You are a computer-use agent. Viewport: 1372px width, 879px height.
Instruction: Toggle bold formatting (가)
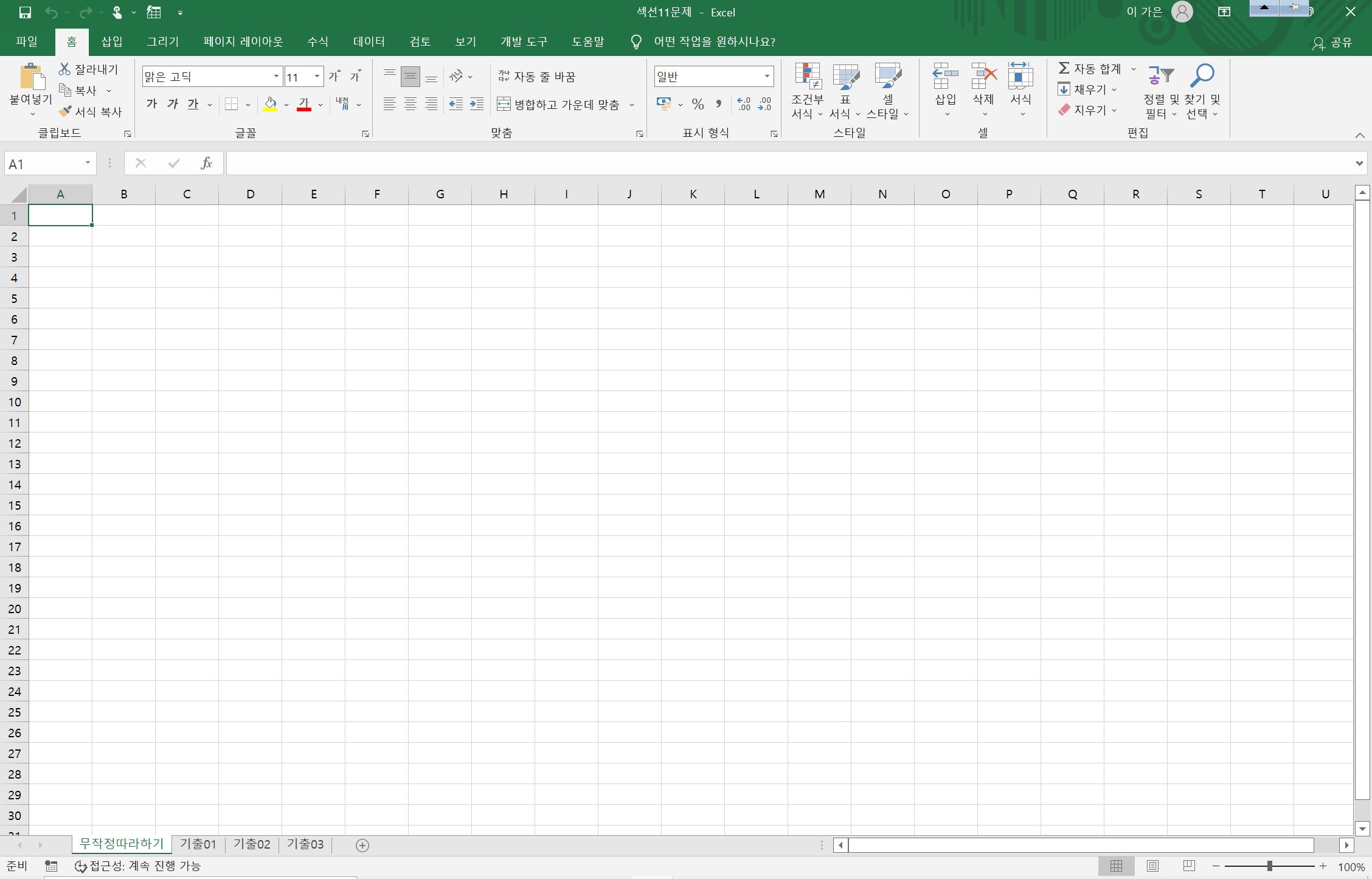click(151, 104)
